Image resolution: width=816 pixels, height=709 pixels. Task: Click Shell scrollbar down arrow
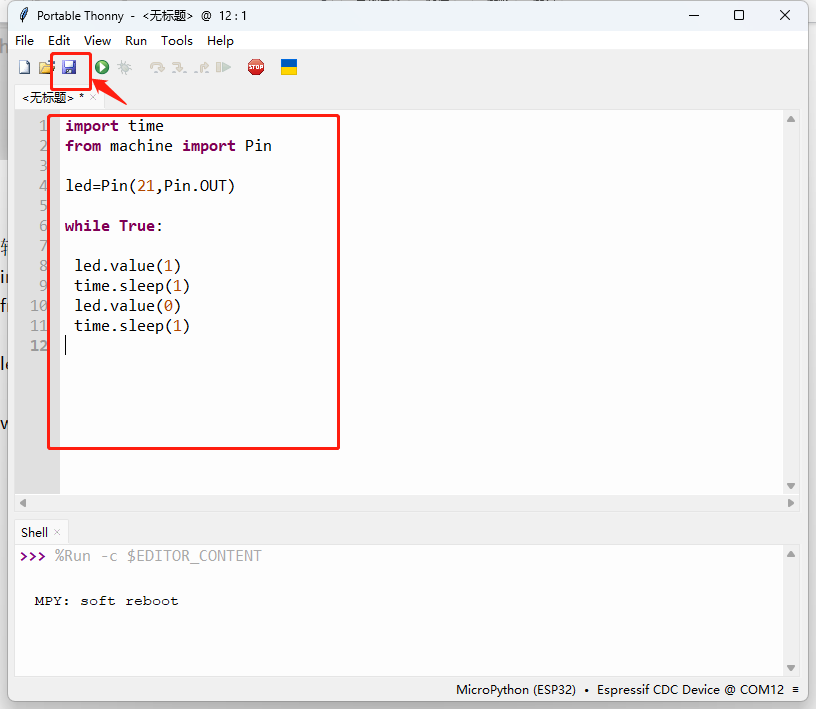pyautogui.click(x=791, y=668)
